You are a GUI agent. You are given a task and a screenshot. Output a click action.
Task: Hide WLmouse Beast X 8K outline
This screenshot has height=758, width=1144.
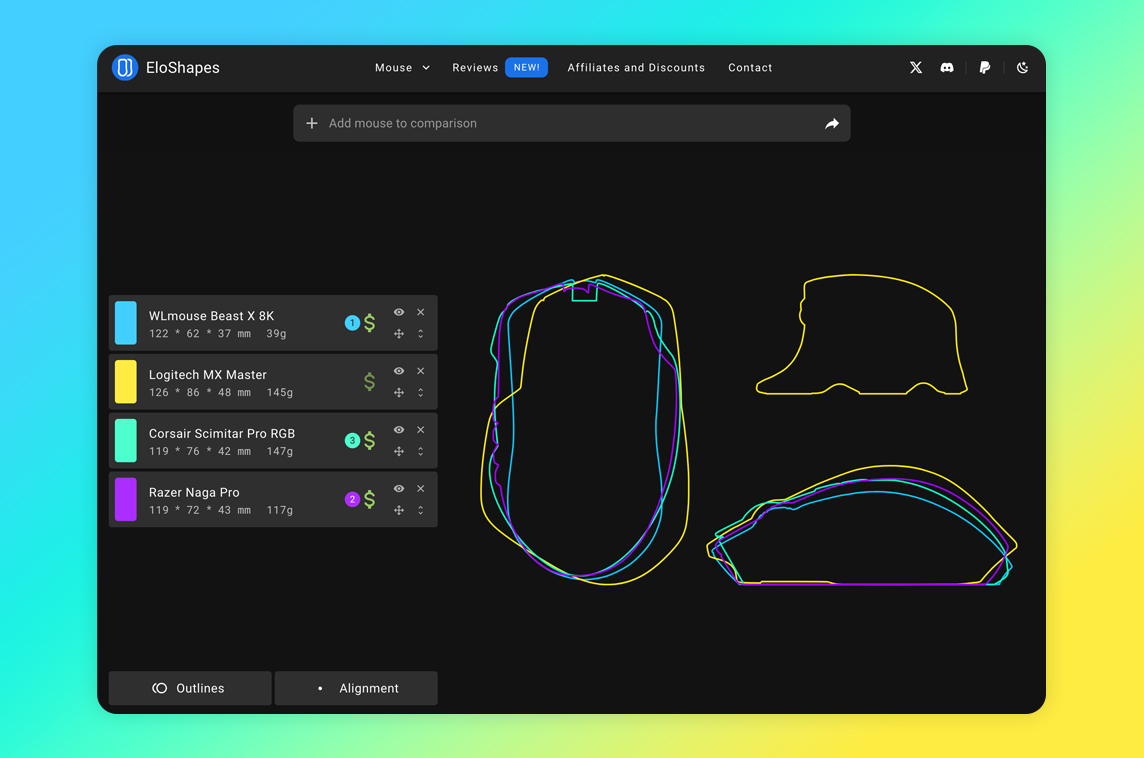(x=399, y=312)
